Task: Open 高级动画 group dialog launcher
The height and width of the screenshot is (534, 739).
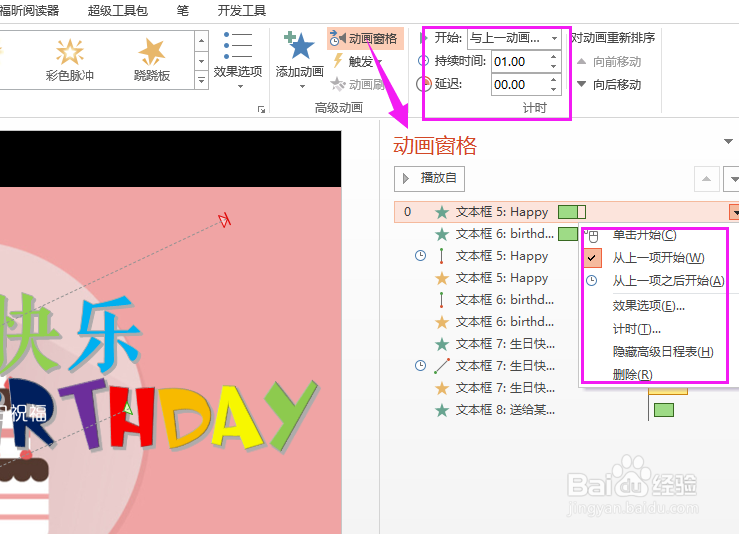Action: pos(261,109)
